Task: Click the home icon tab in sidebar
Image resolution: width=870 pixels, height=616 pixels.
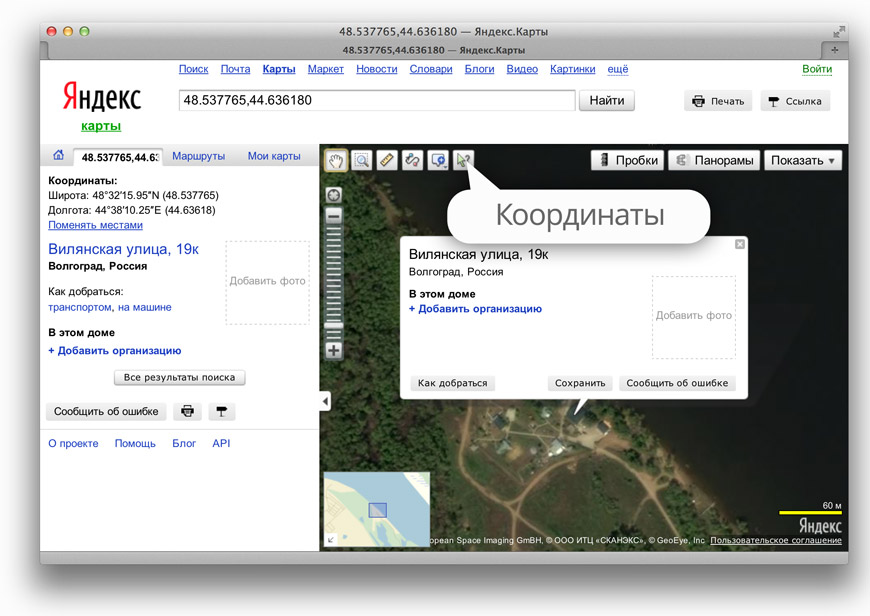Action: (x=58, y=155)
